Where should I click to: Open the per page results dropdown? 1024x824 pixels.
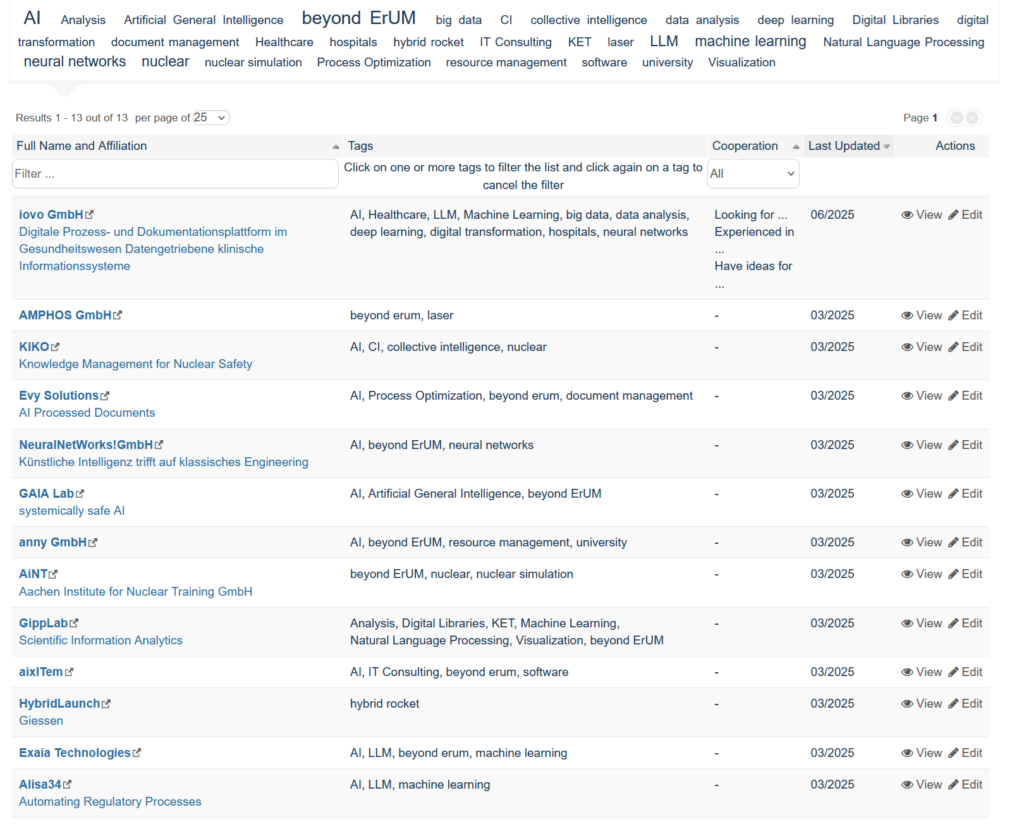[210, 118]
